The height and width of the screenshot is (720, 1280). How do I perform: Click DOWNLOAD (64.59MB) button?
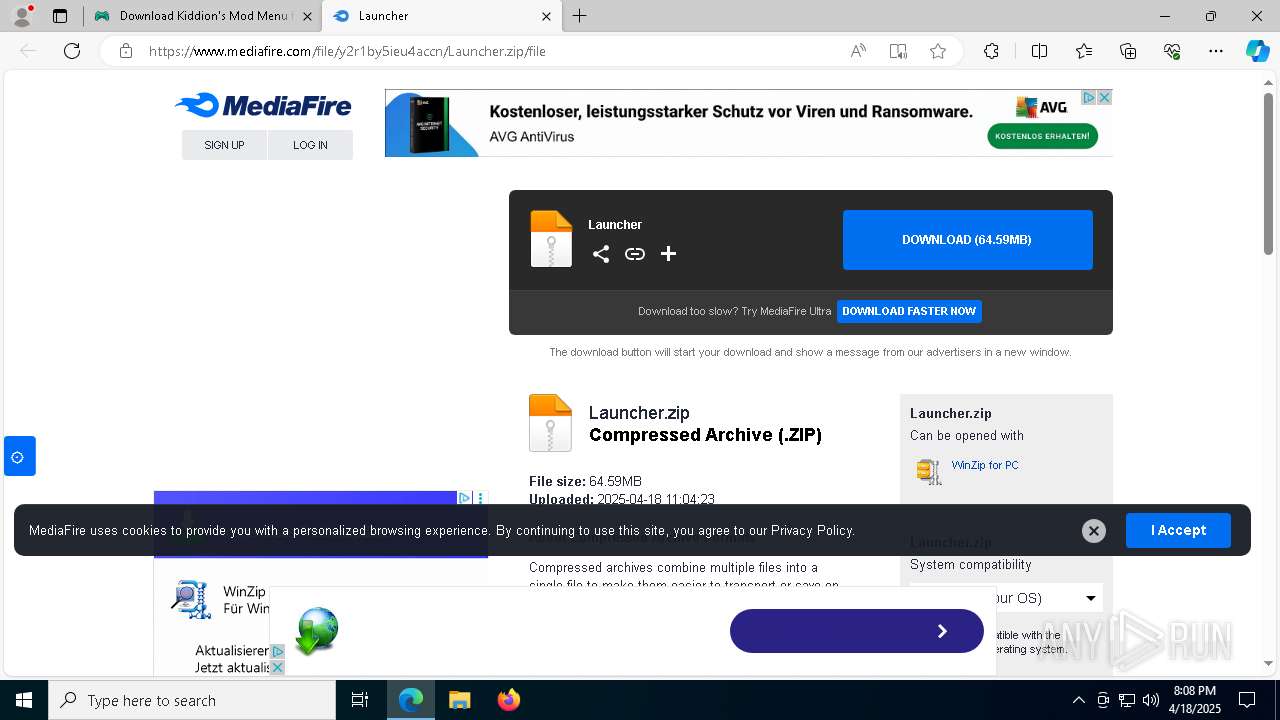click(x=967, y=240)
